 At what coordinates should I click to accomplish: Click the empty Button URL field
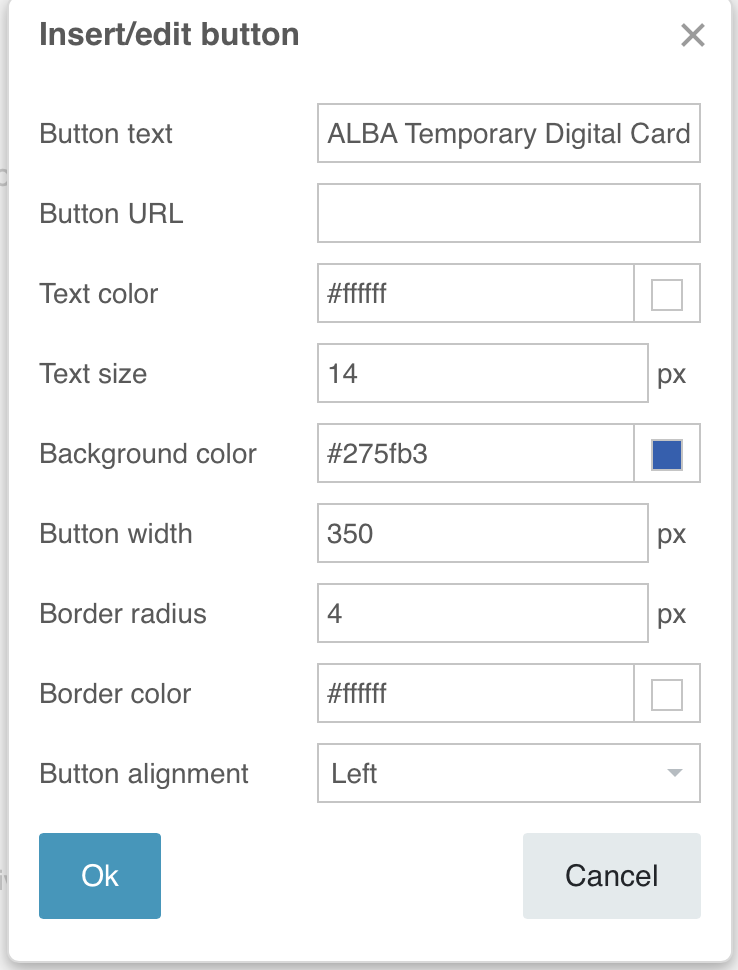click(x=508, y=213)
